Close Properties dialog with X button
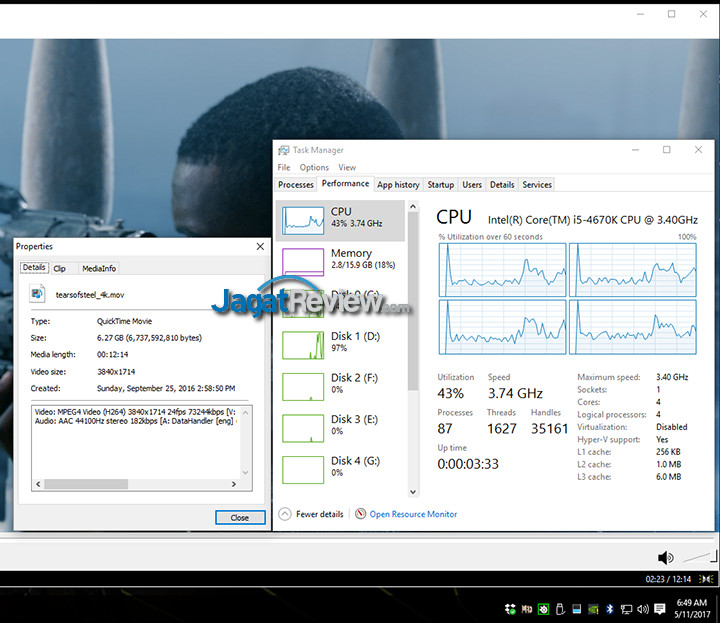 point(260,247)
